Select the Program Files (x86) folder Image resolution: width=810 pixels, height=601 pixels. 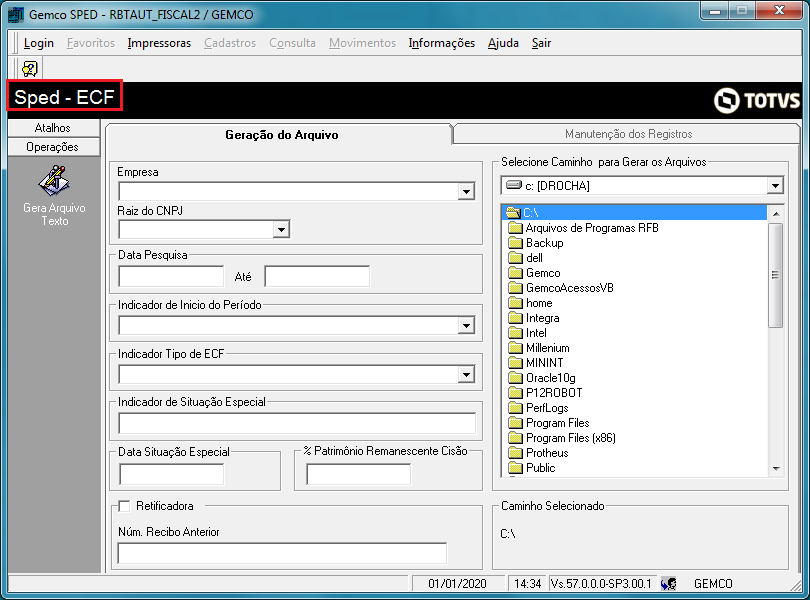(562, 438)
